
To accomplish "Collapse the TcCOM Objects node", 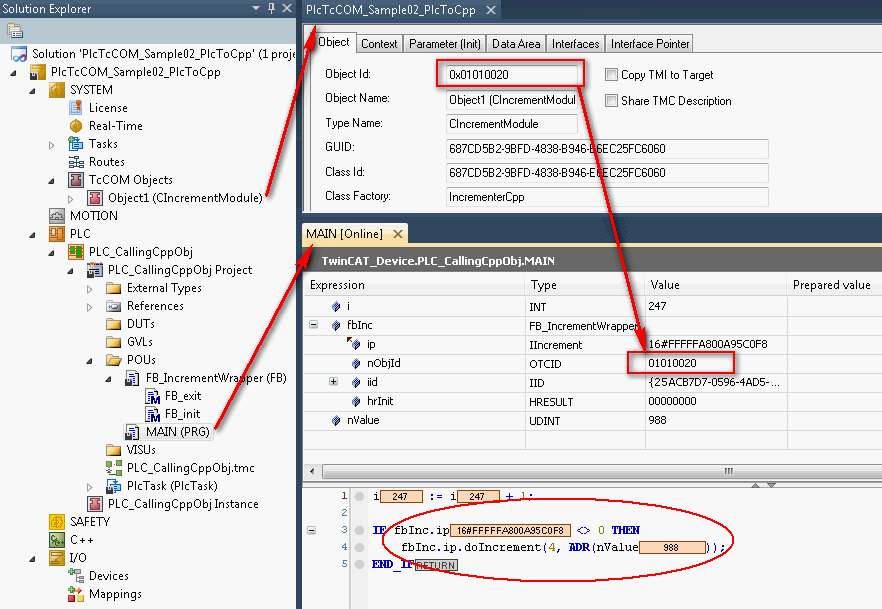I will (51, 181).
